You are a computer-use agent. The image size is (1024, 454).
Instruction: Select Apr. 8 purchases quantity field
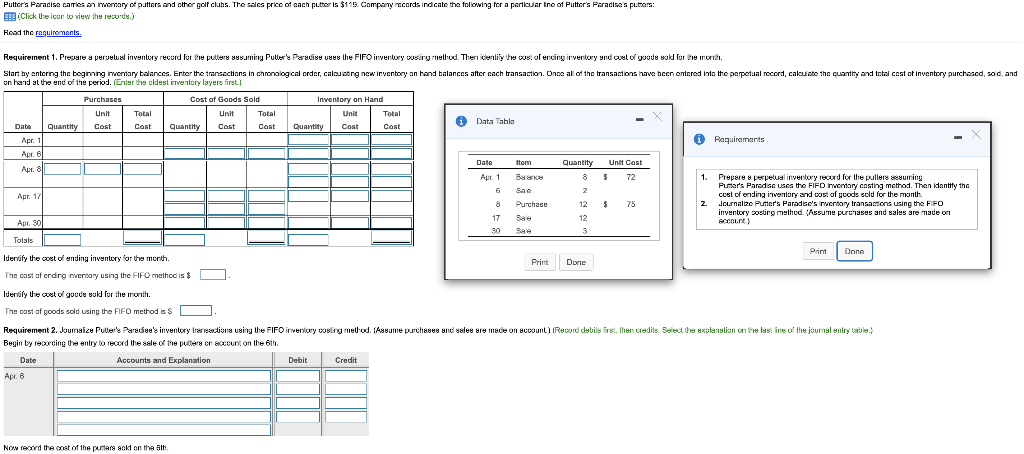pyautogui.click(x=62, y=169)
